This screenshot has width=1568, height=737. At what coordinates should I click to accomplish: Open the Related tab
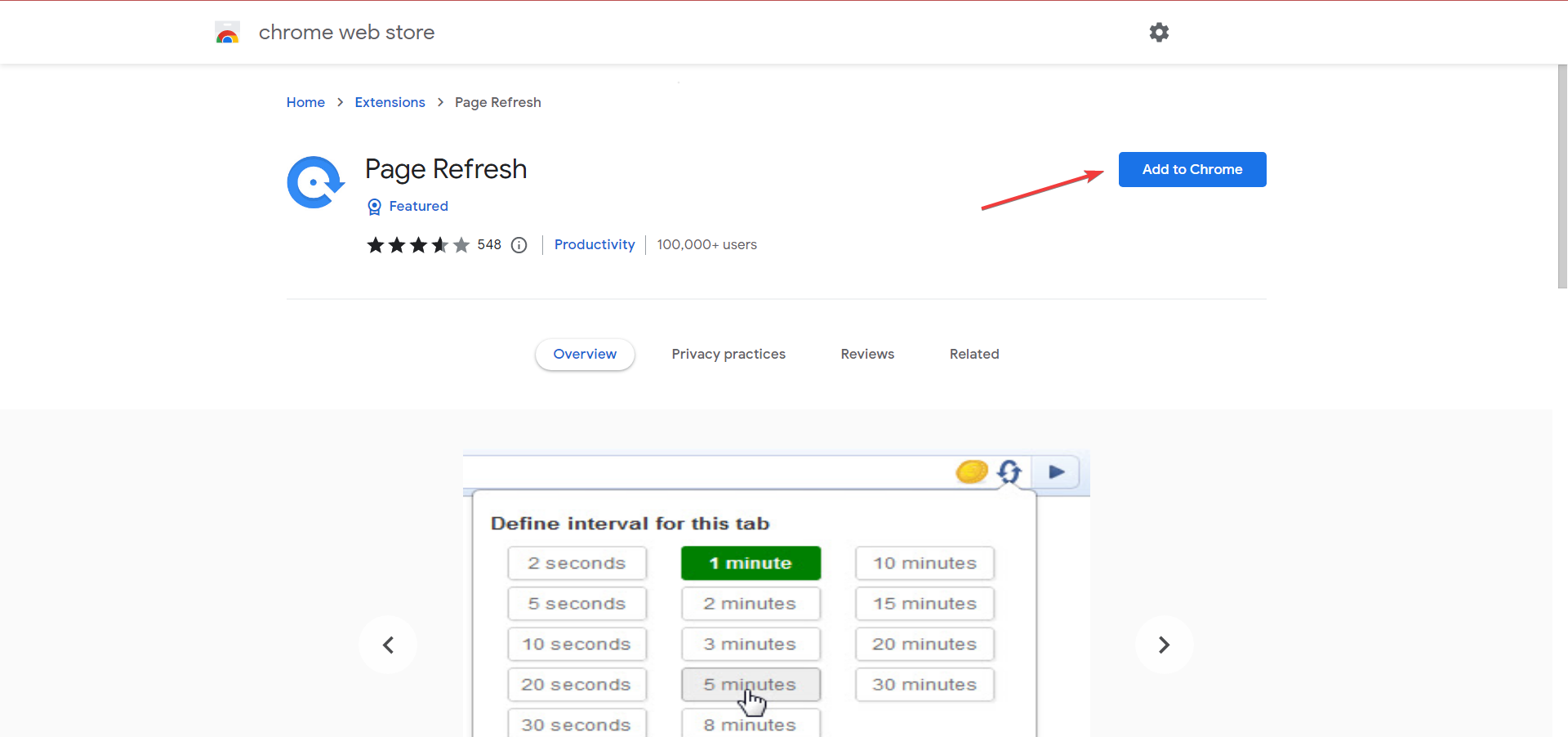pos(974,354)
